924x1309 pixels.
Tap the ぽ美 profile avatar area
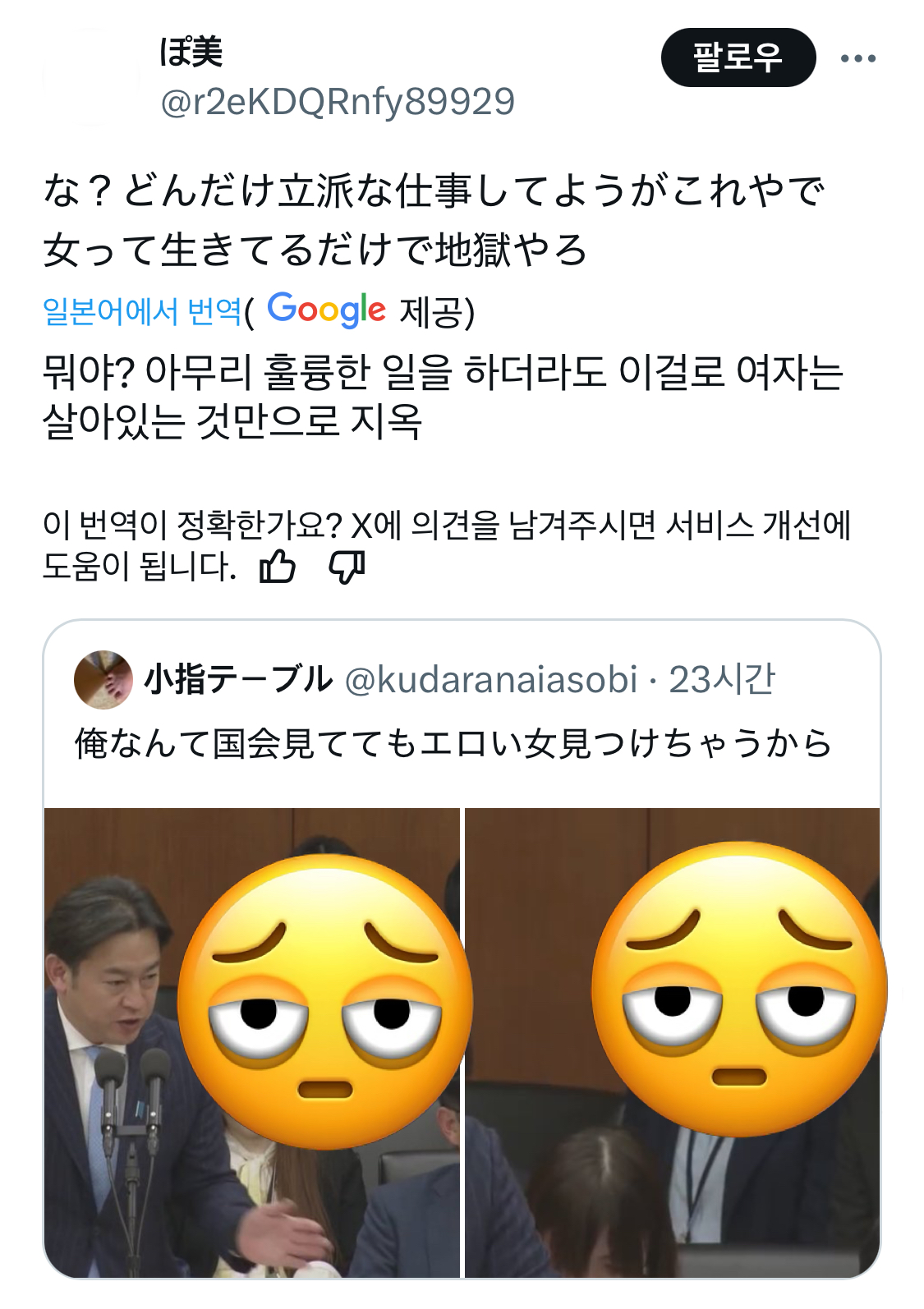pos(90,76)
